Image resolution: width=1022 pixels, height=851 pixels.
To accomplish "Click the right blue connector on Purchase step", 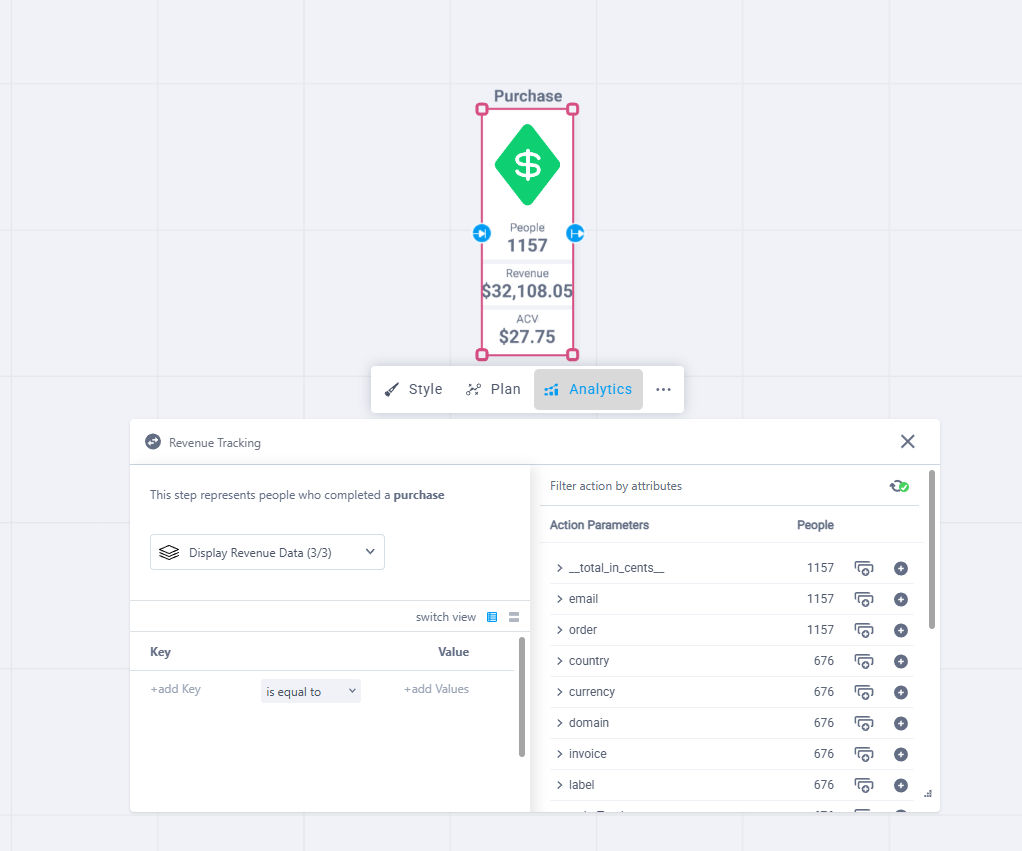I will click(x=575, y=233).
